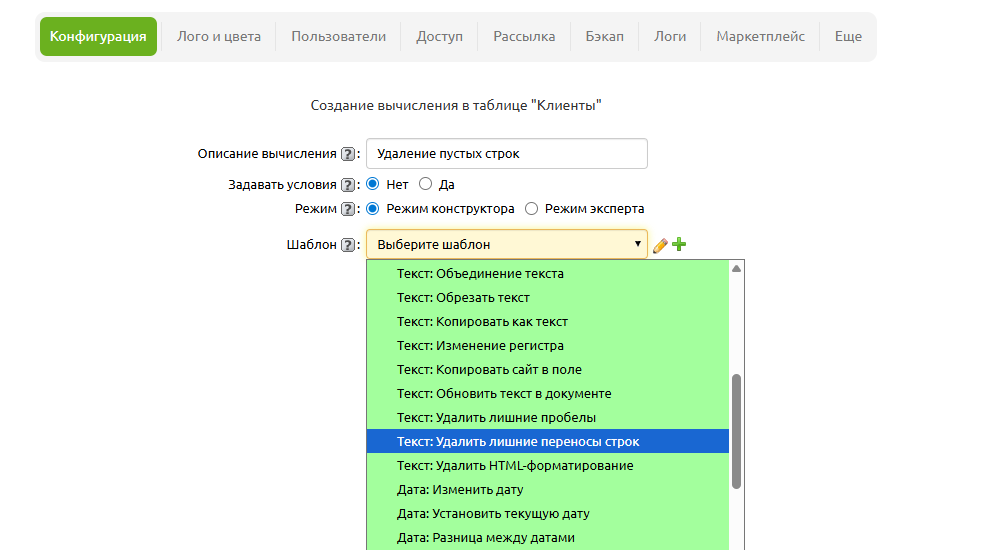Choose Режим эксперта radio option

pyautogui.click(x=532, y=209)
